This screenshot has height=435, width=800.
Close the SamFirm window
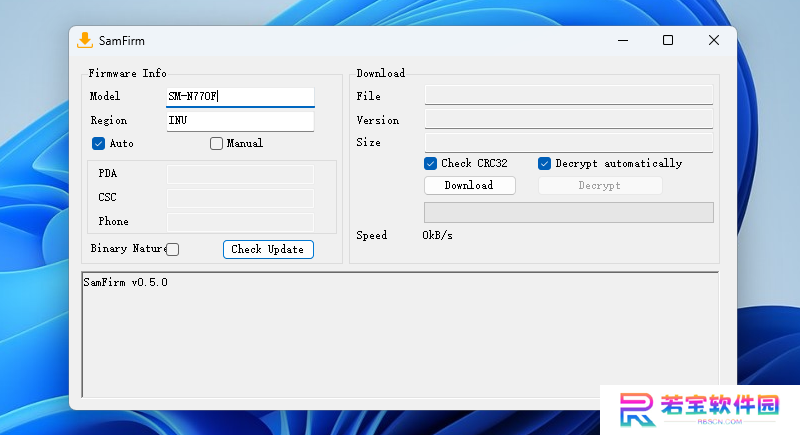(714, 40)
